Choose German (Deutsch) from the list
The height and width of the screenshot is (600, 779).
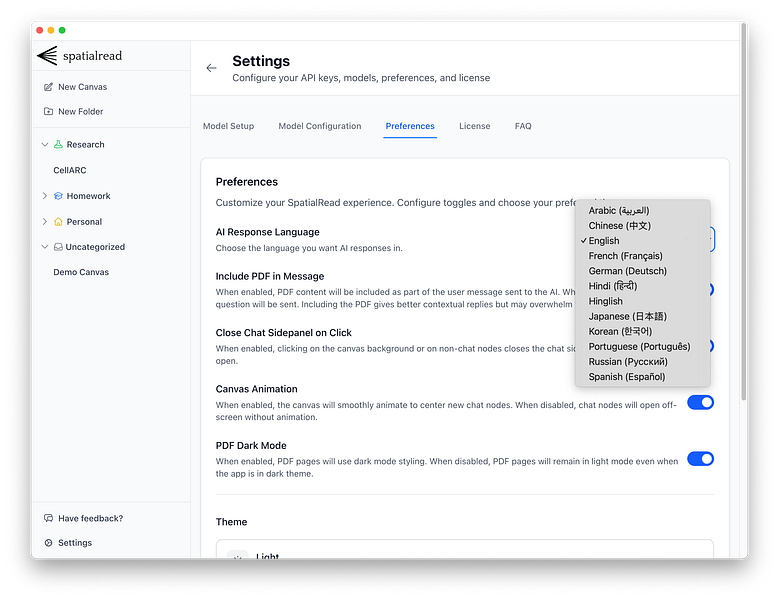(x=642, y=271)
